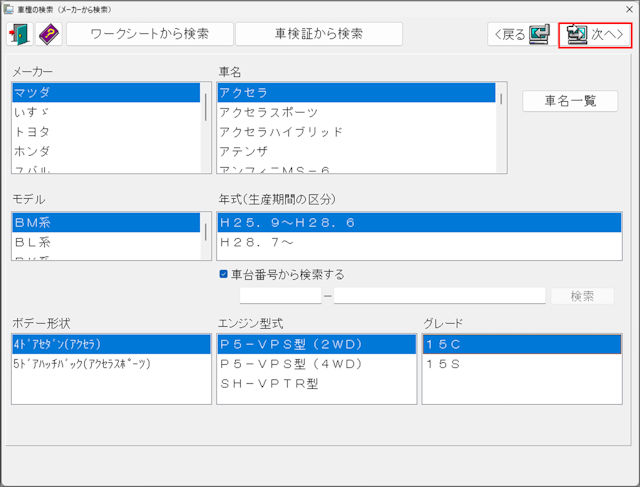Select BM系 model
The image size is (640, 487).
coord(106,222)
